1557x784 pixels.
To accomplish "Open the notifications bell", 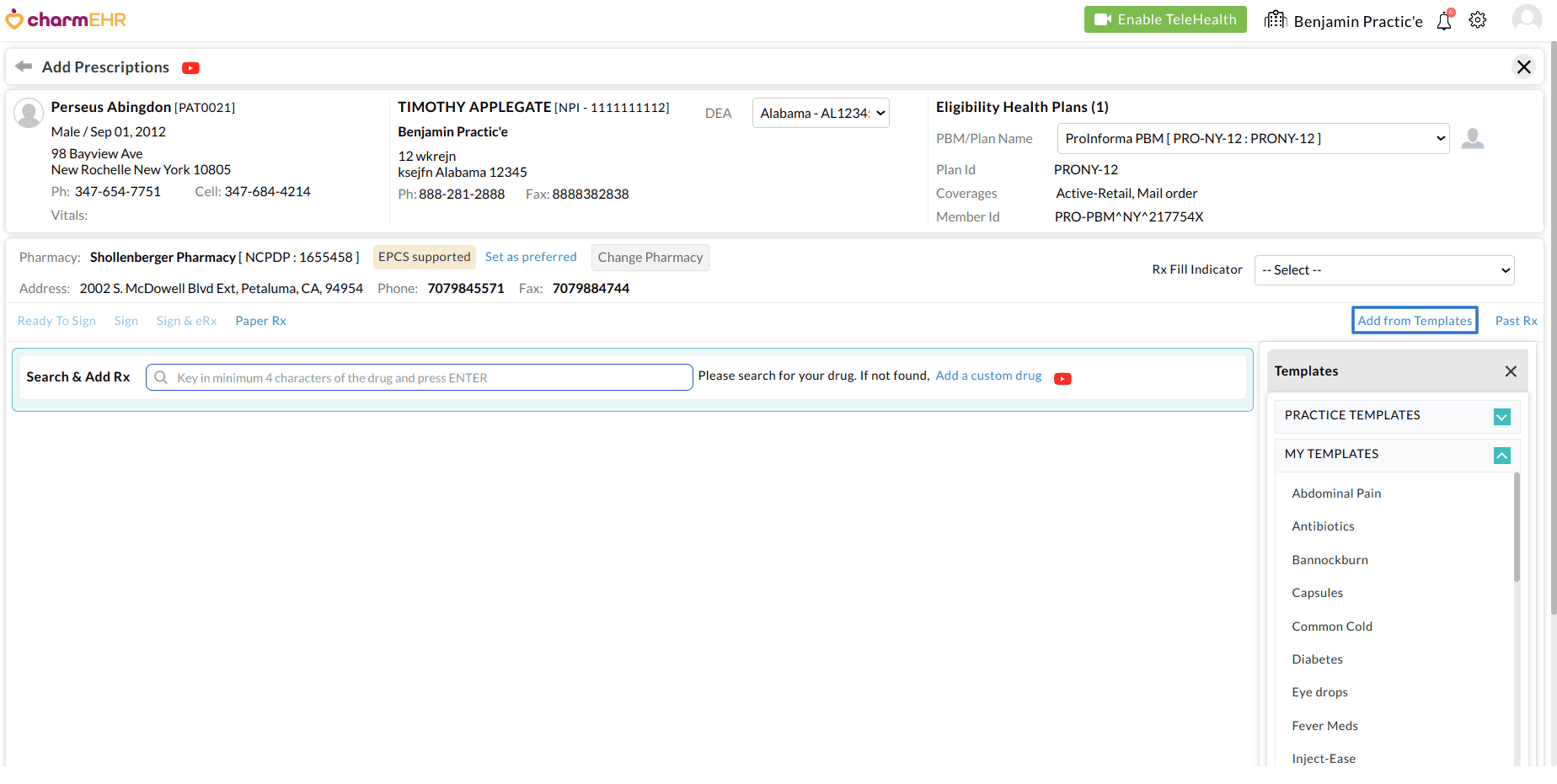I will pos(1443,20).
